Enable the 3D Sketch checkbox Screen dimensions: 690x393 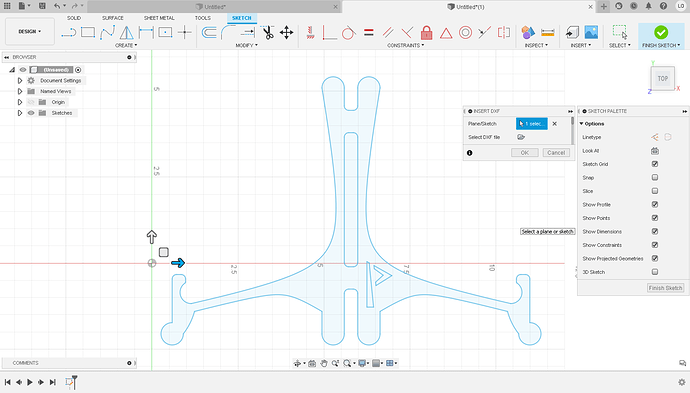click(x=655, y=272)
